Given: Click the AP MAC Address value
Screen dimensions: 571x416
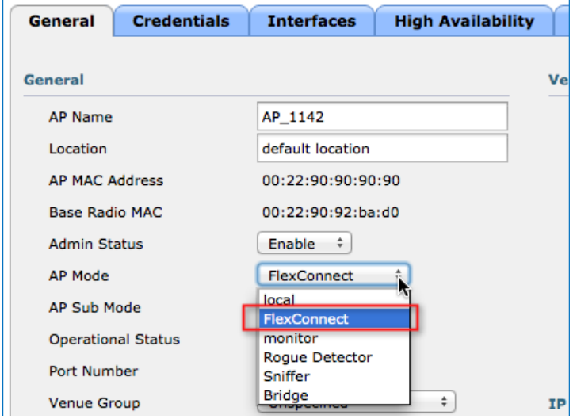Looking at the screenshot, I should 331,180.
